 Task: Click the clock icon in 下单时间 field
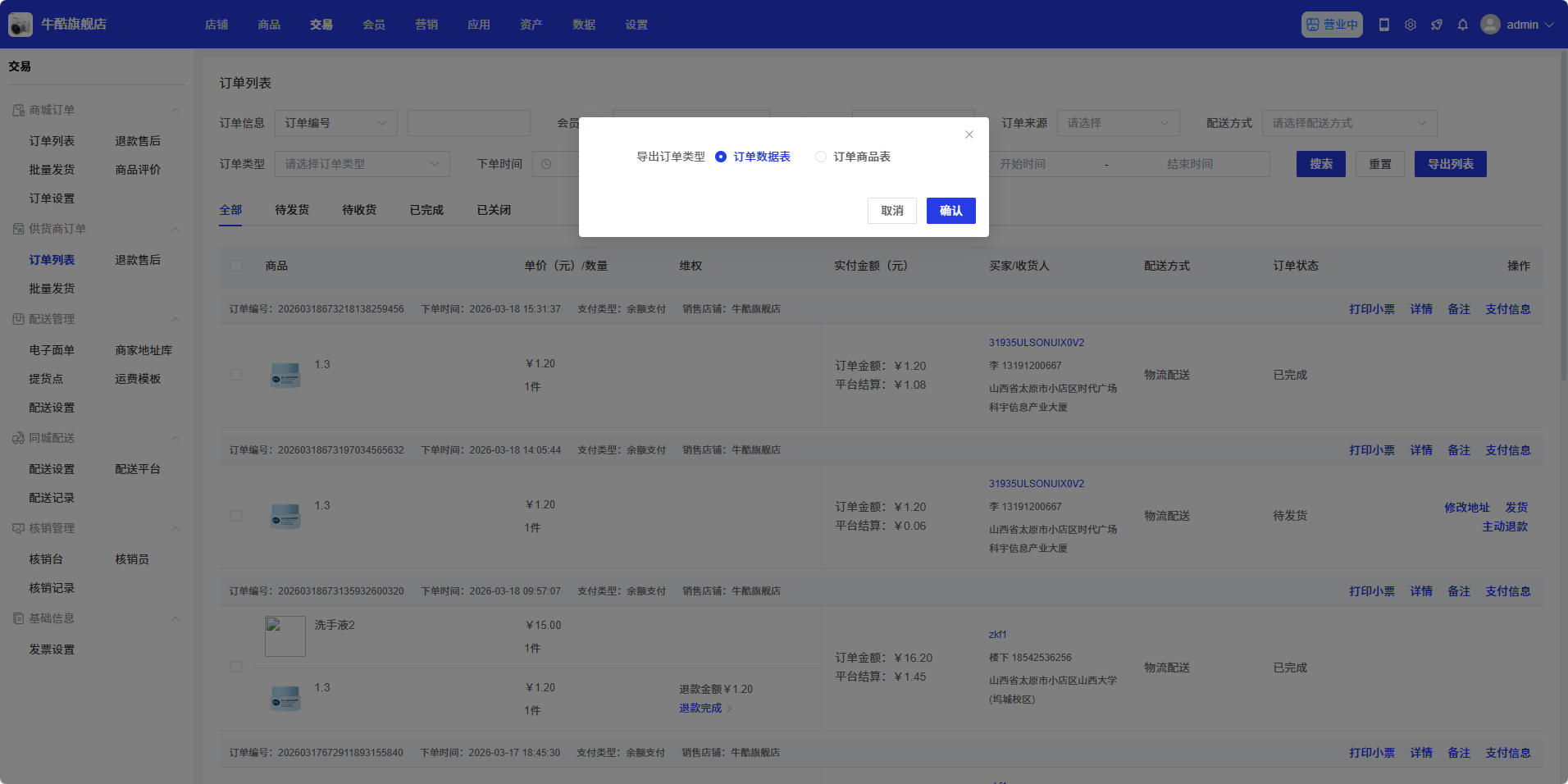pos(546,164)
